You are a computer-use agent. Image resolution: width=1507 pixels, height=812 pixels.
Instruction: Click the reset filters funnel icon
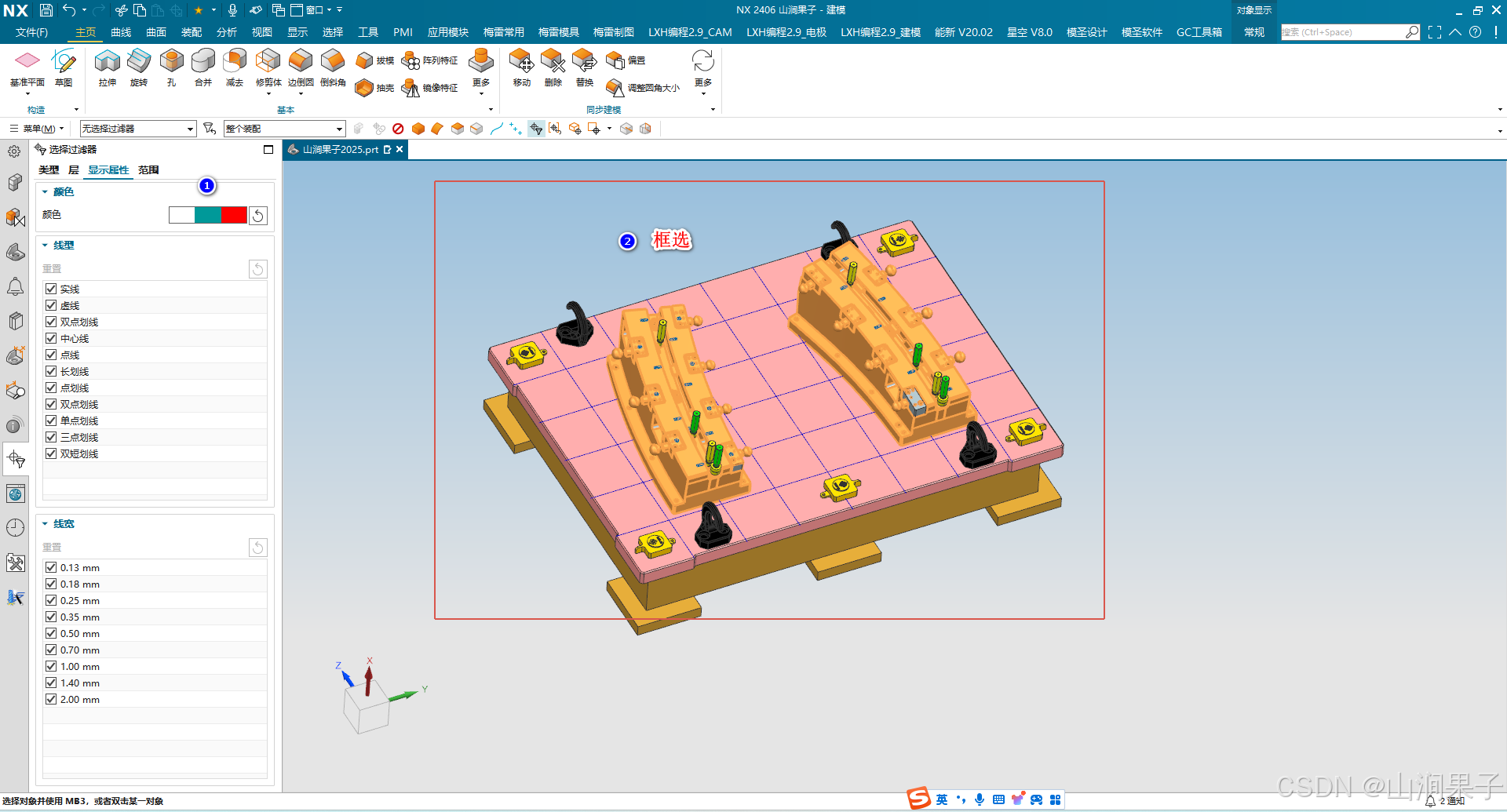[210, 128]
